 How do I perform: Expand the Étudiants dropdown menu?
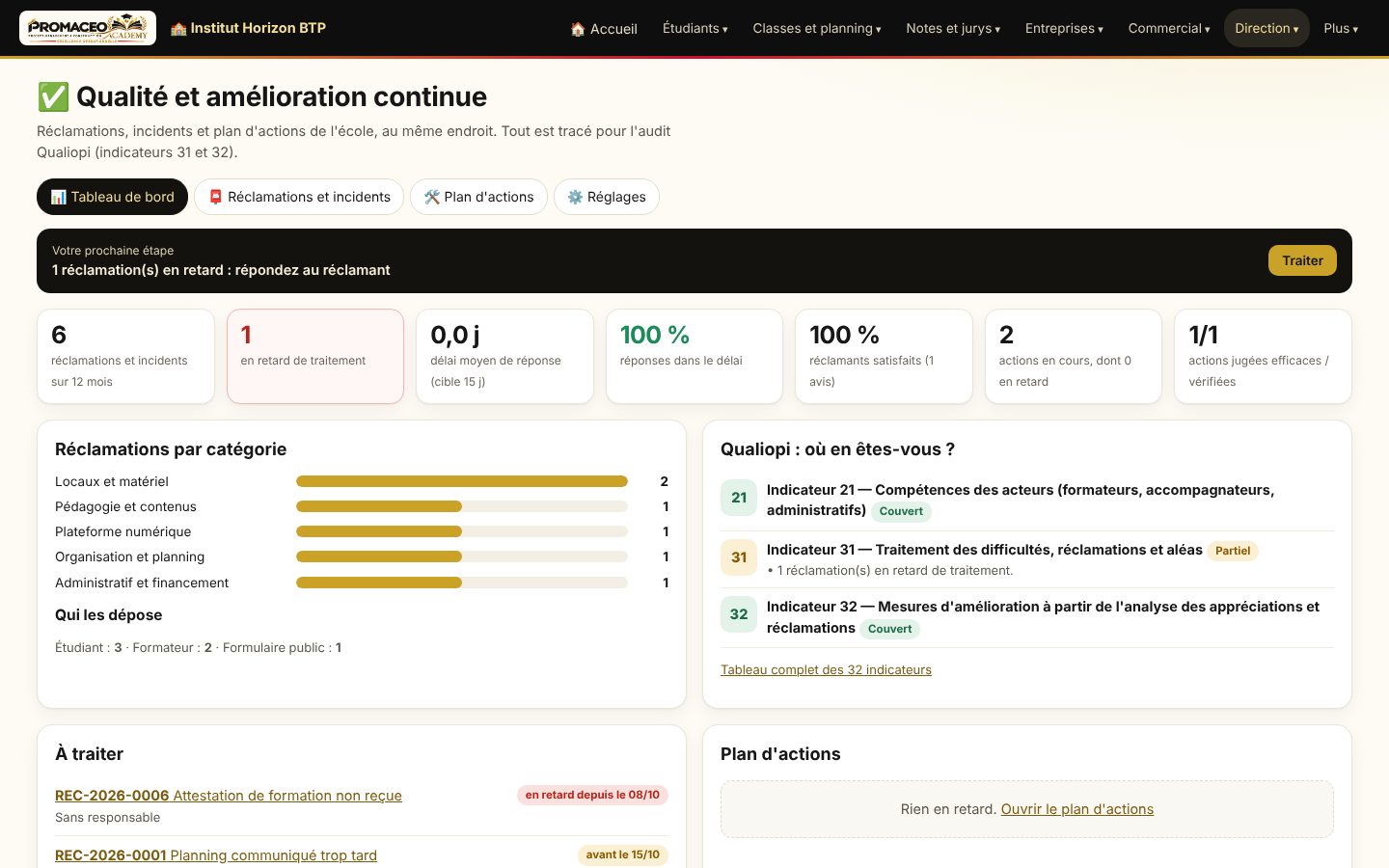(x=695, y=28)
